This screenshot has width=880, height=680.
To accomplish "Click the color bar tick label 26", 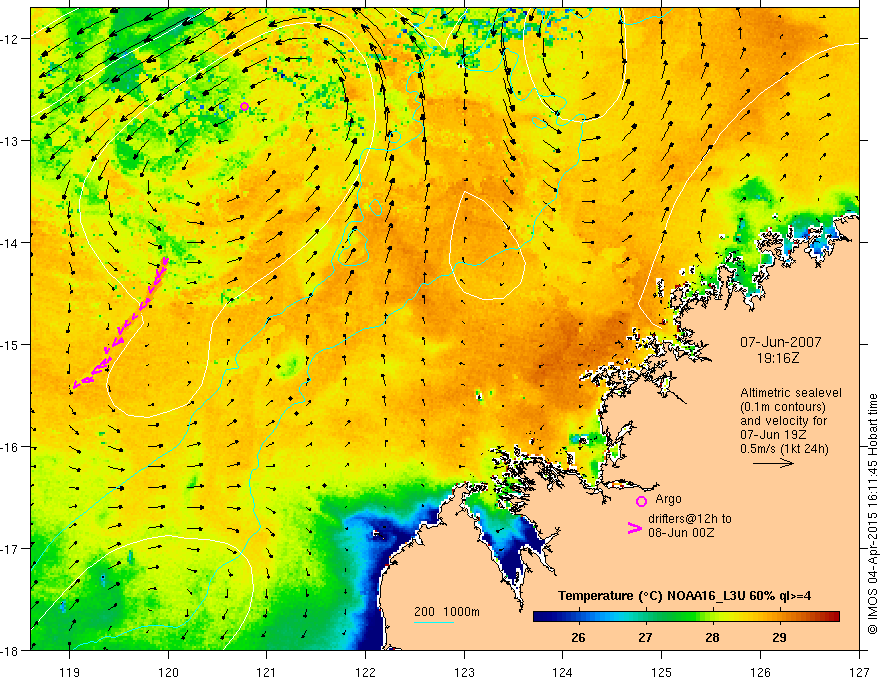I will click(578, 637).
